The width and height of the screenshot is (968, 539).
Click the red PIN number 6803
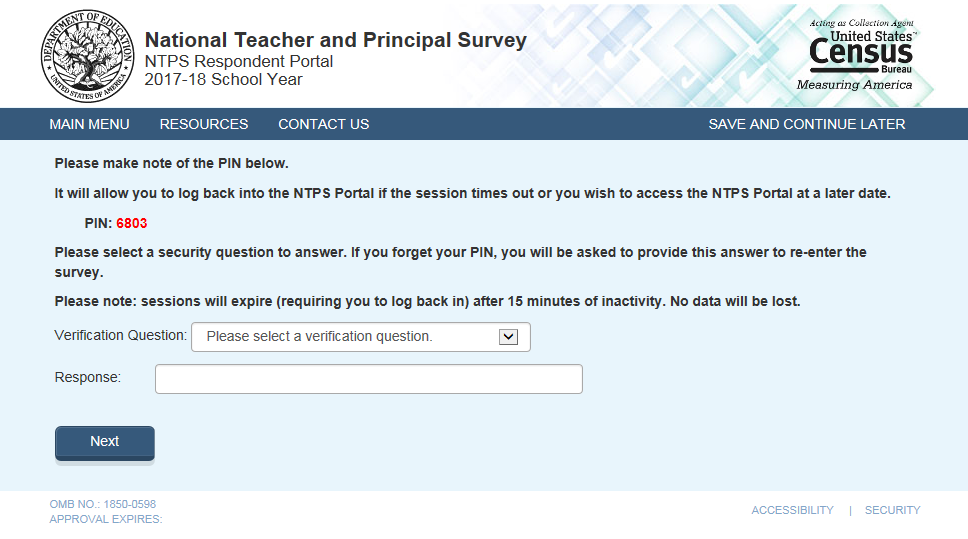(131, 223)
